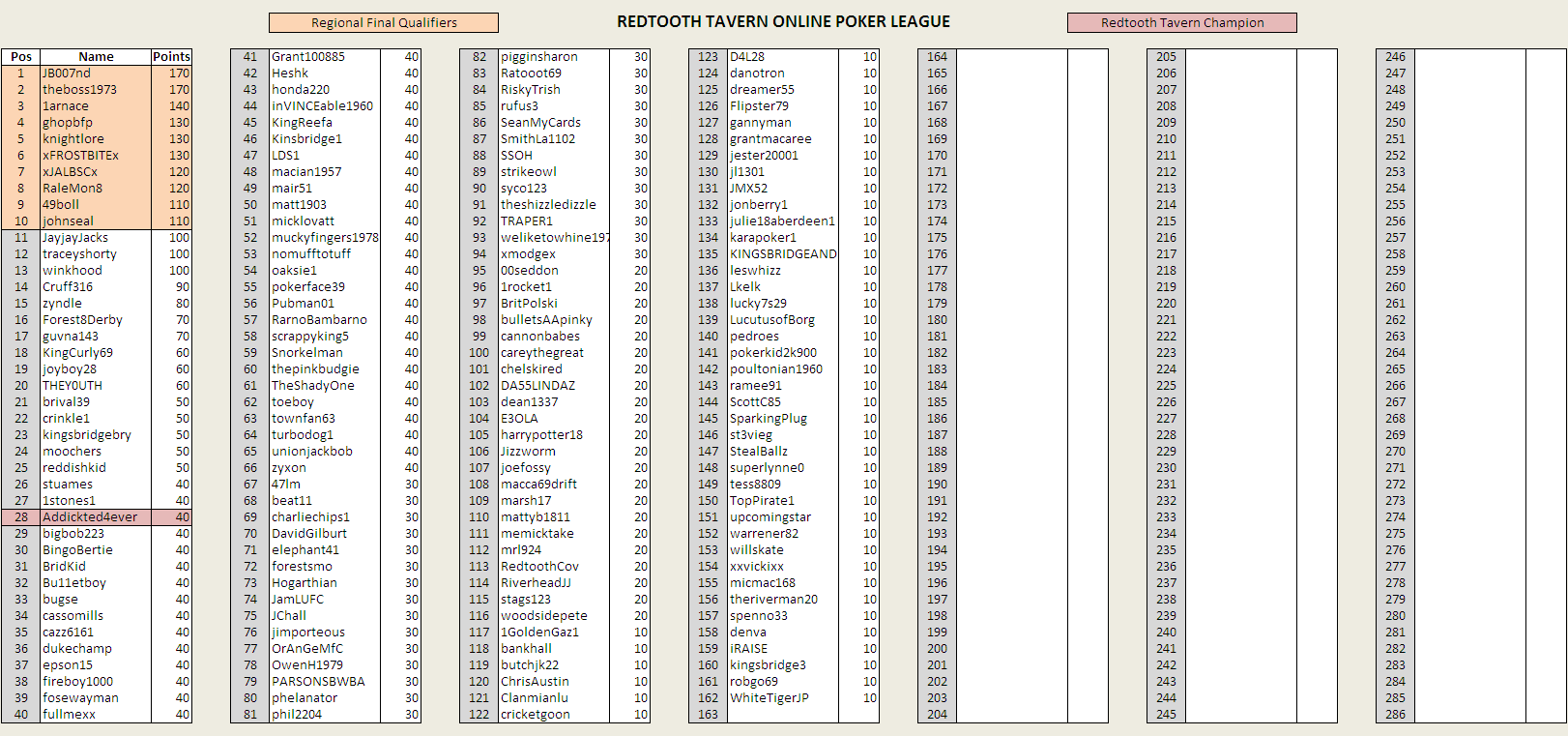Click the inVINCEable1960 cell
This screenshot has height=736, width=1568.
(325, 106)
